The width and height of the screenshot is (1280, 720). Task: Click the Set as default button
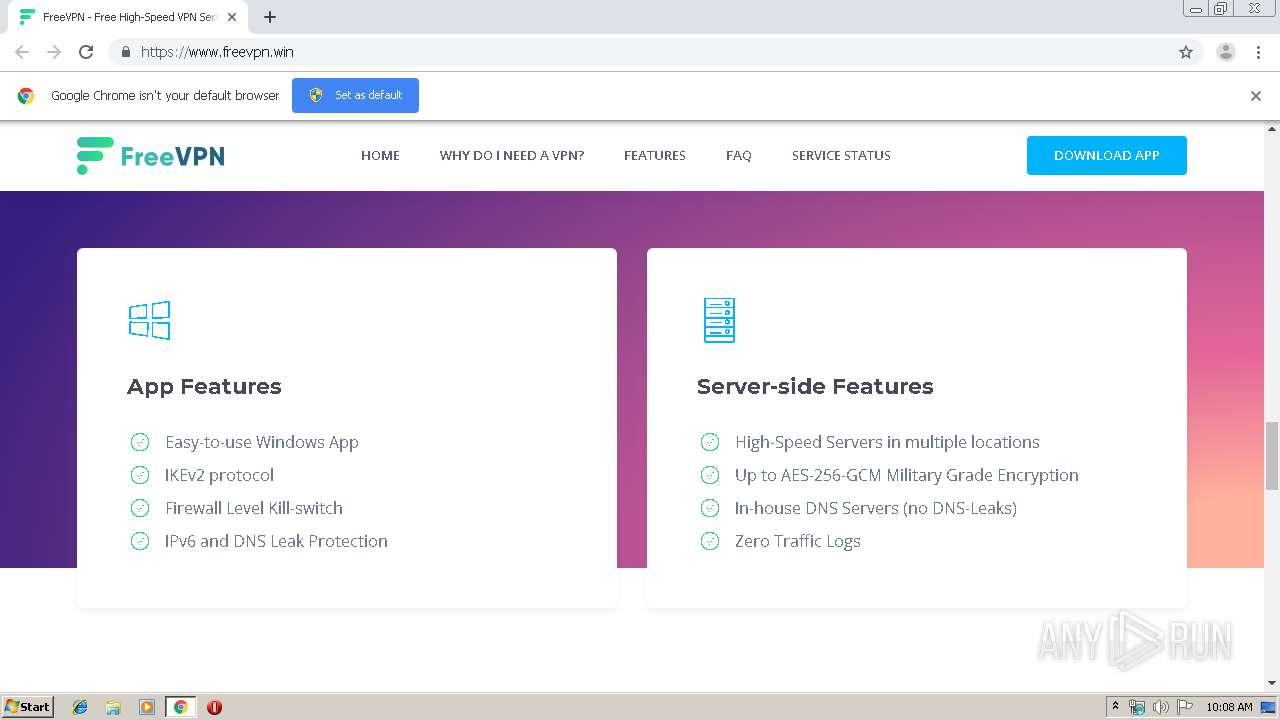(355, 95)
